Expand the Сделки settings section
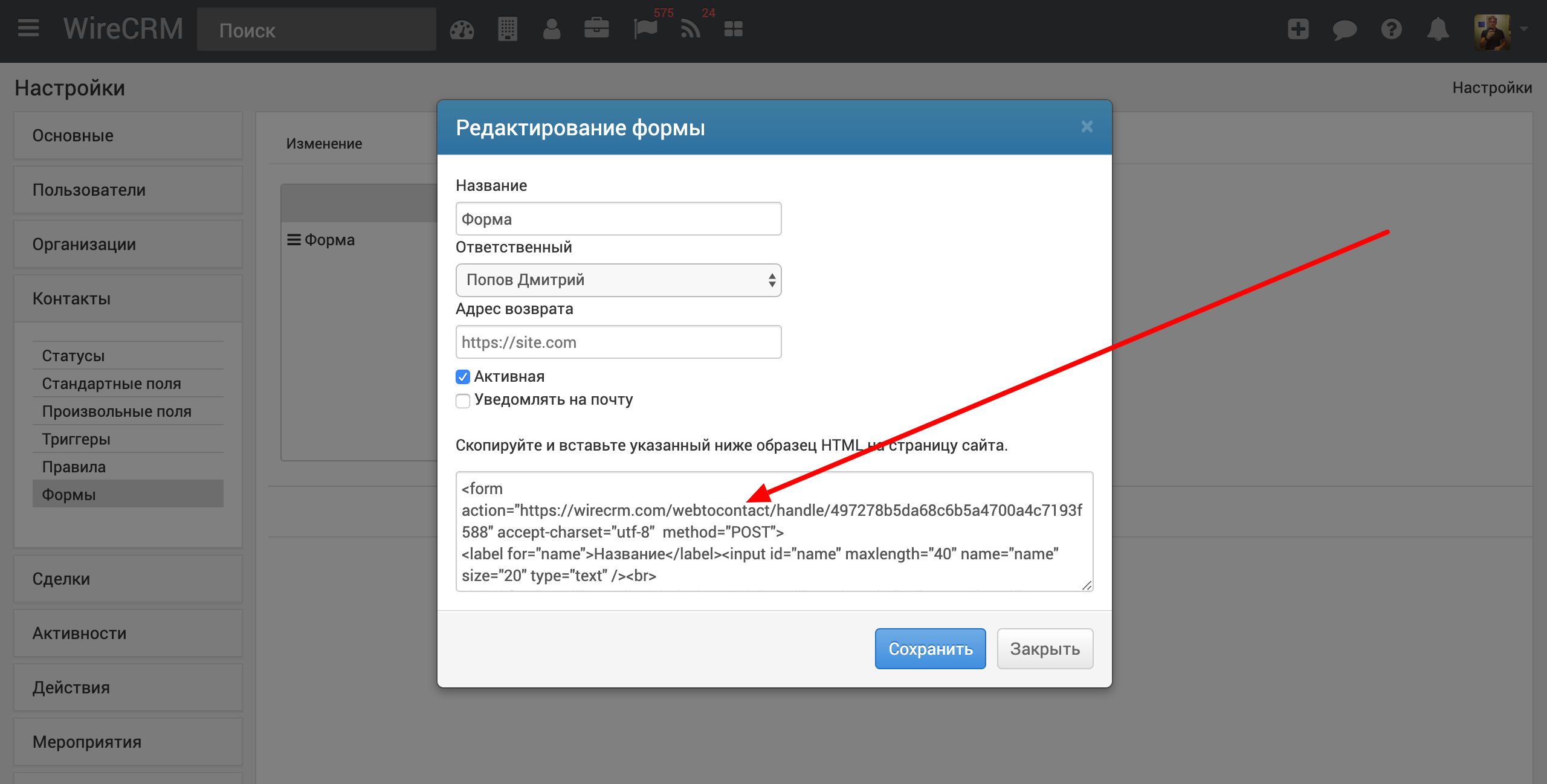 click(x=128, y=579)
